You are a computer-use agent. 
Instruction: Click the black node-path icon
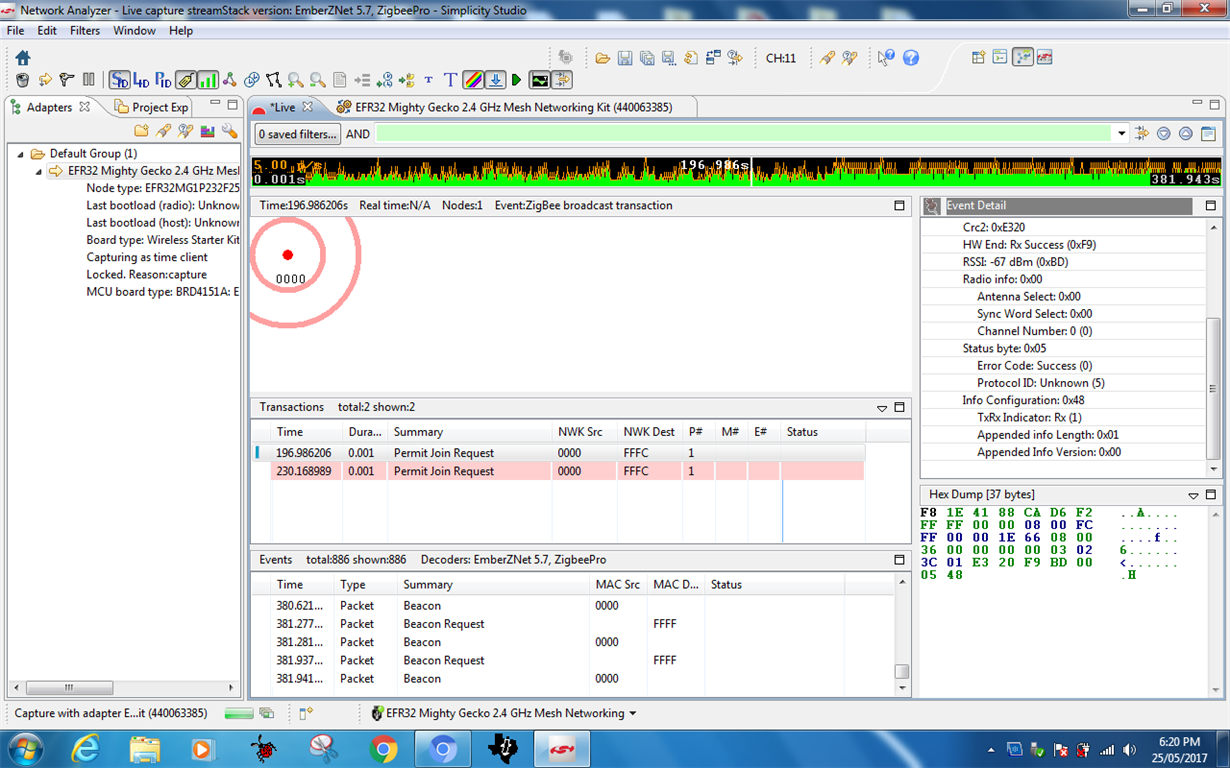(274, 80)
